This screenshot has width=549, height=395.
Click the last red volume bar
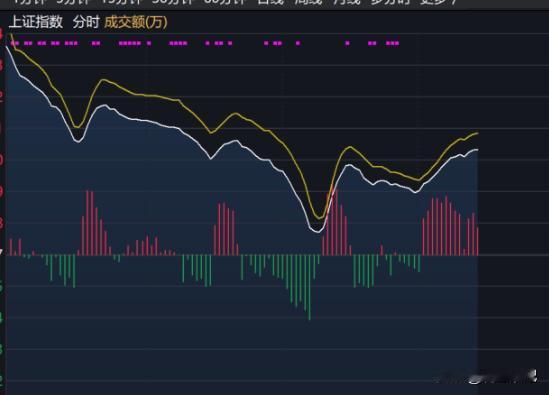(478, 241)
